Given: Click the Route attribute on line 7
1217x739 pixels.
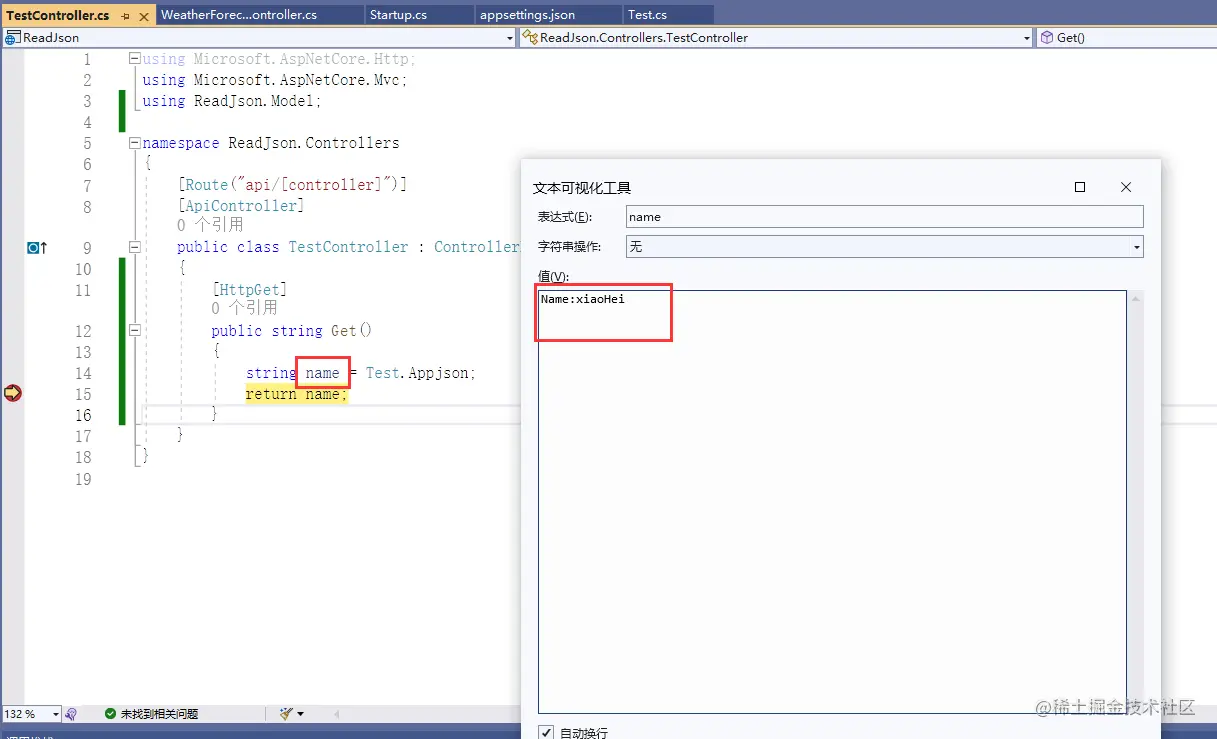Looking at the screenshot, I should tap(292, 185).
